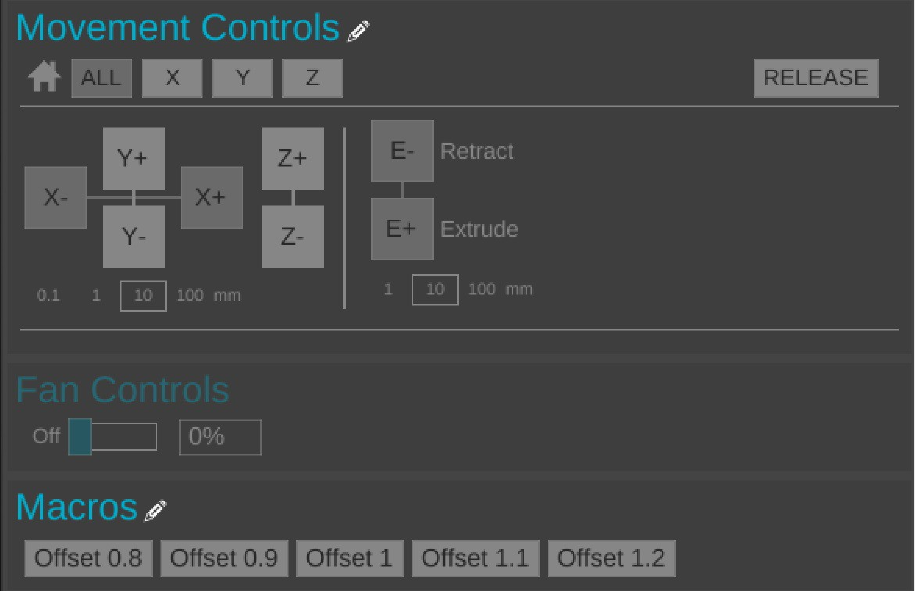Set the extruder step to 1 mm
This screenshot has width=915, height=591.
point(388,289)
